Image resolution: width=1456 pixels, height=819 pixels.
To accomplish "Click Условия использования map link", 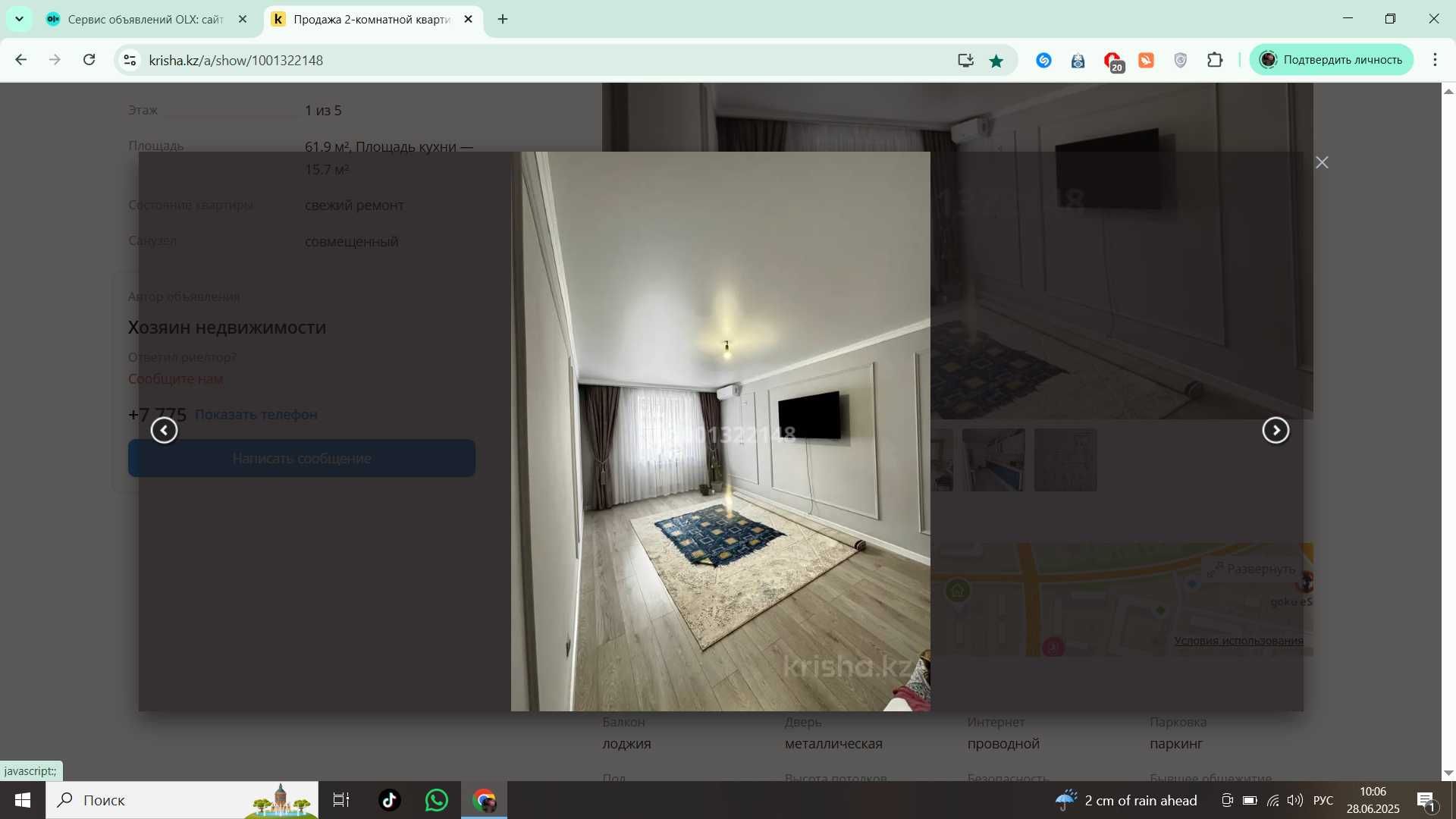I will [1238, 641].
